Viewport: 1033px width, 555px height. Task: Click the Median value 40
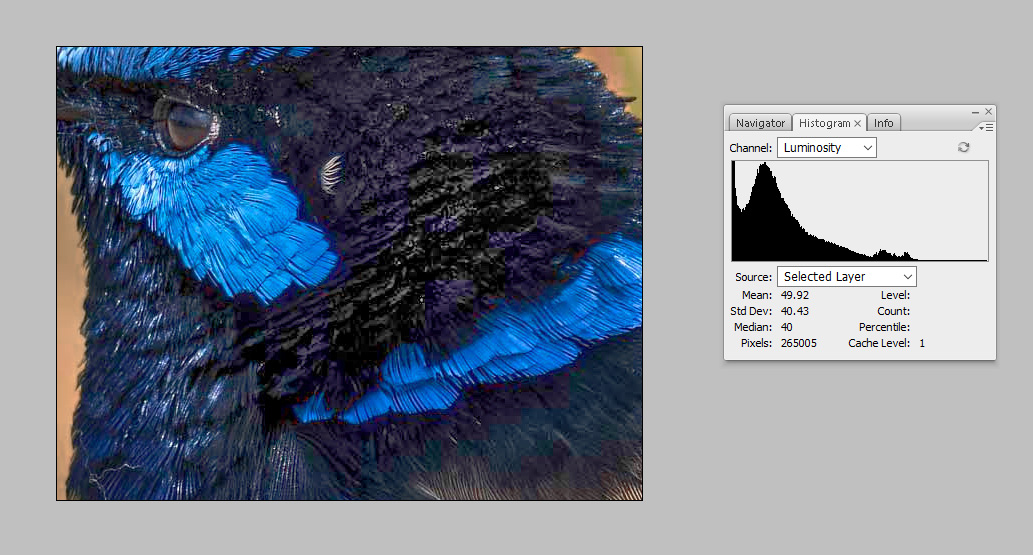[787, 327]
